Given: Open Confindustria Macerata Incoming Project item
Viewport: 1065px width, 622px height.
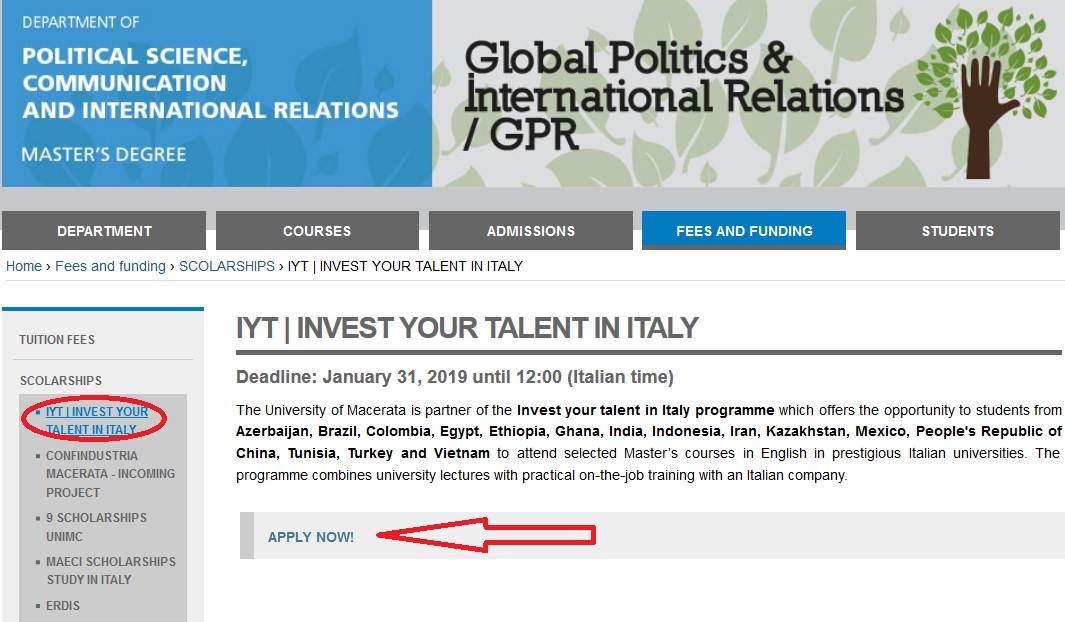Looking at the screenshot, I should [x=110, y=474].
